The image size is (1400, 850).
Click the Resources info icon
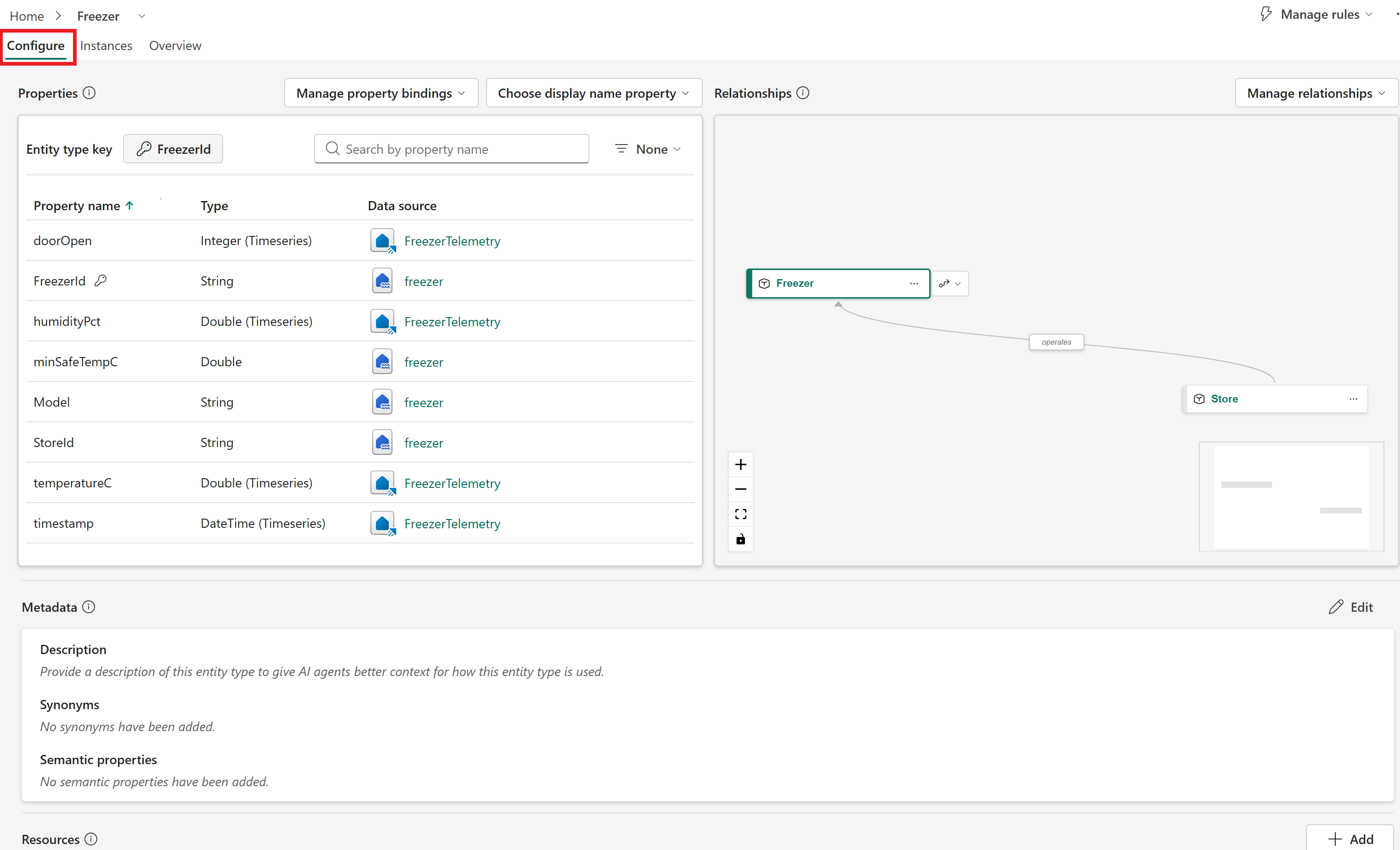point(91,839)
